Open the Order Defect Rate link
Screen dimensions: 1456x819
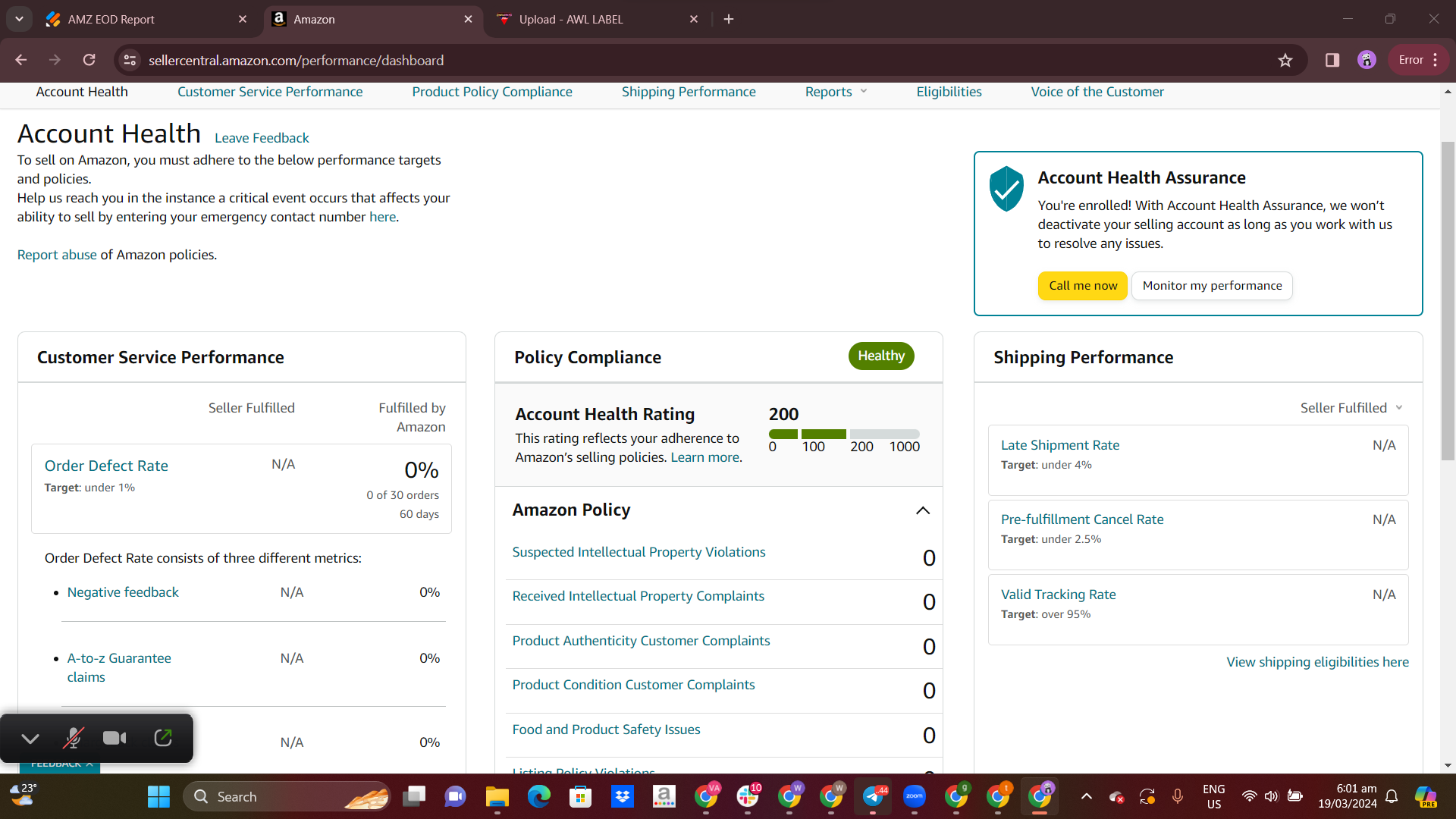click(x=106, y=466)
